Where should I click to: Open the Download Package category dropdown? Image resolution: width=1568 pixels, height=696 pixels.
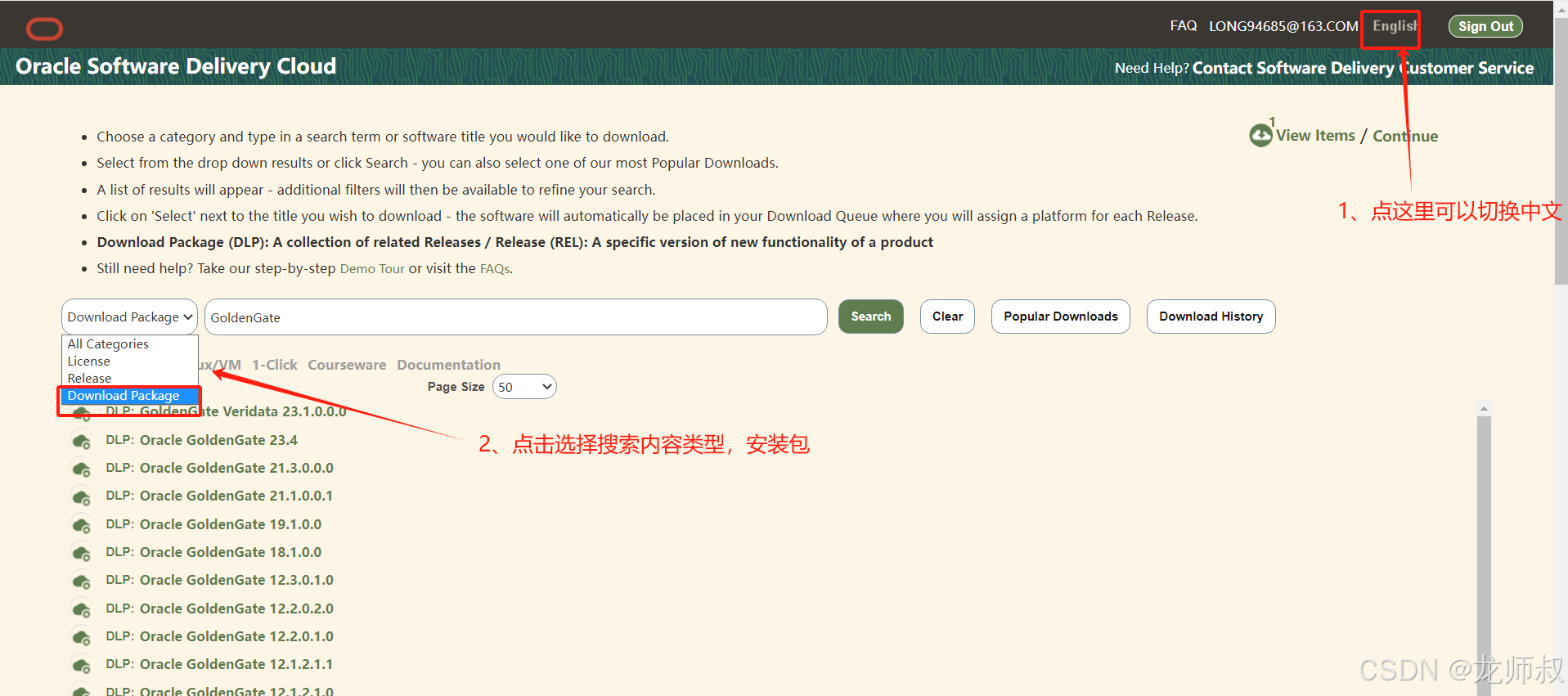[x=129, y=317]
